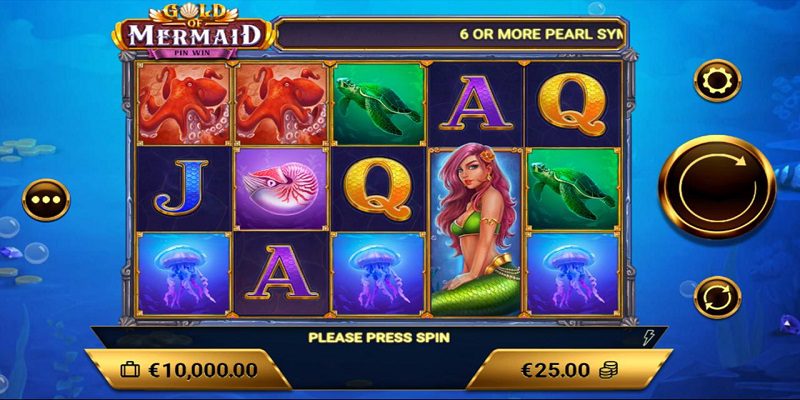This screenshot has width=800, height=400.
Task: Click the green turtle in top row
Action: [379, 104]
